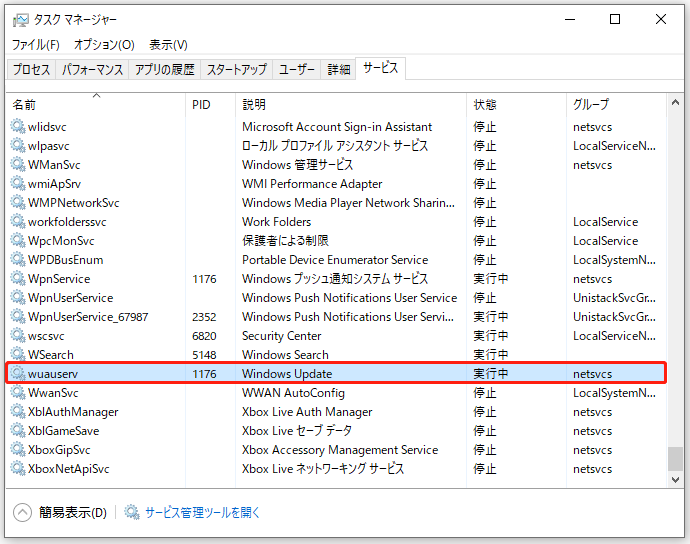Viewport: 690px width, 544px height.
Task: Click the gear icon beside XblGameSave
Action: 18,430
